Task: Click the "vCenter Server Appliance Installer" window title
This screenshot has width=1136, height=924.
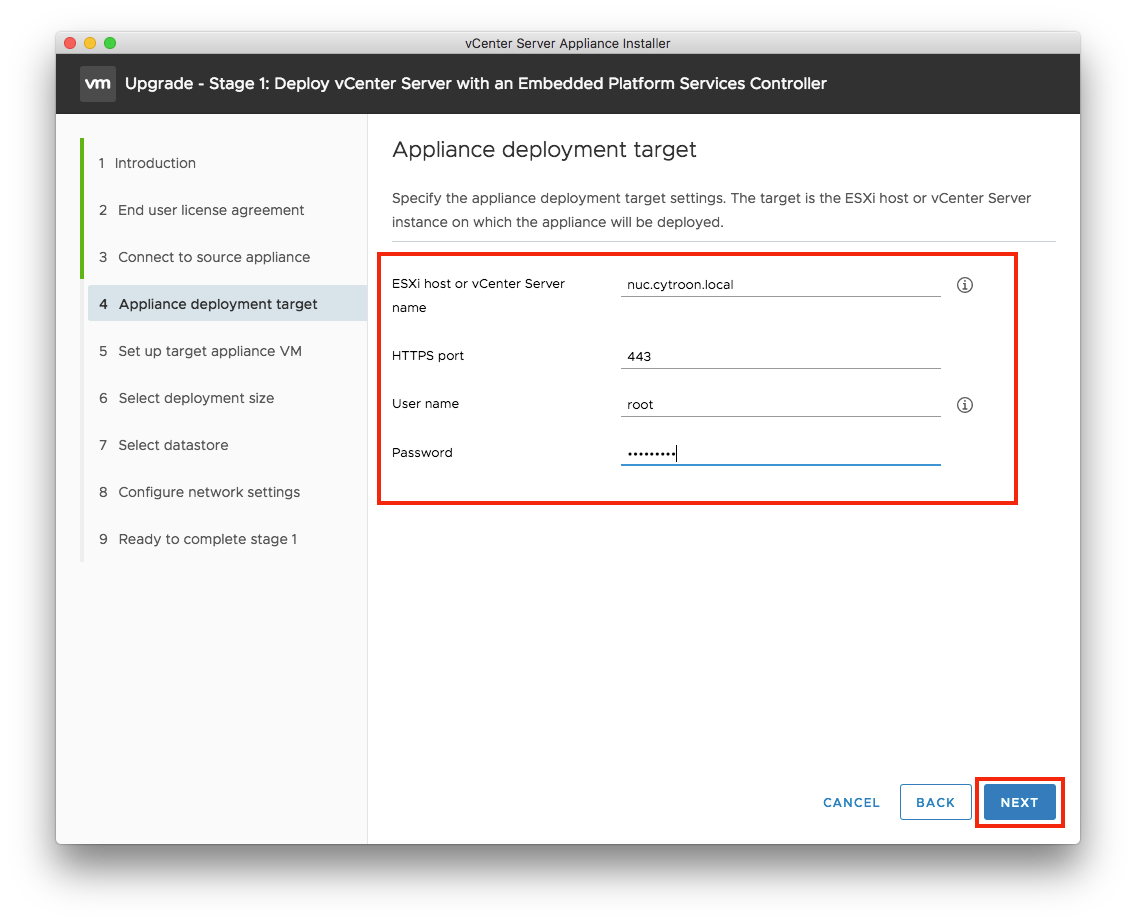Action: (x=568, y=43)
